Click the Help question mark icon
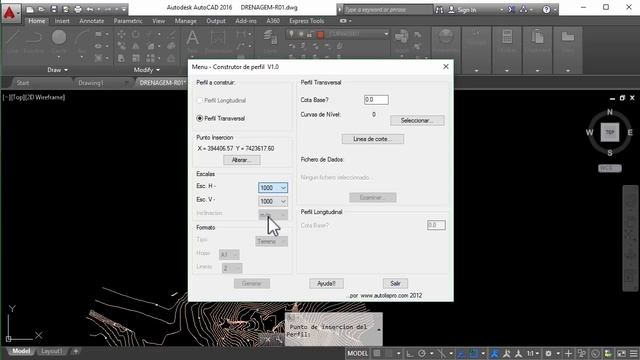The image size is (640, 360). coord(546,9)
